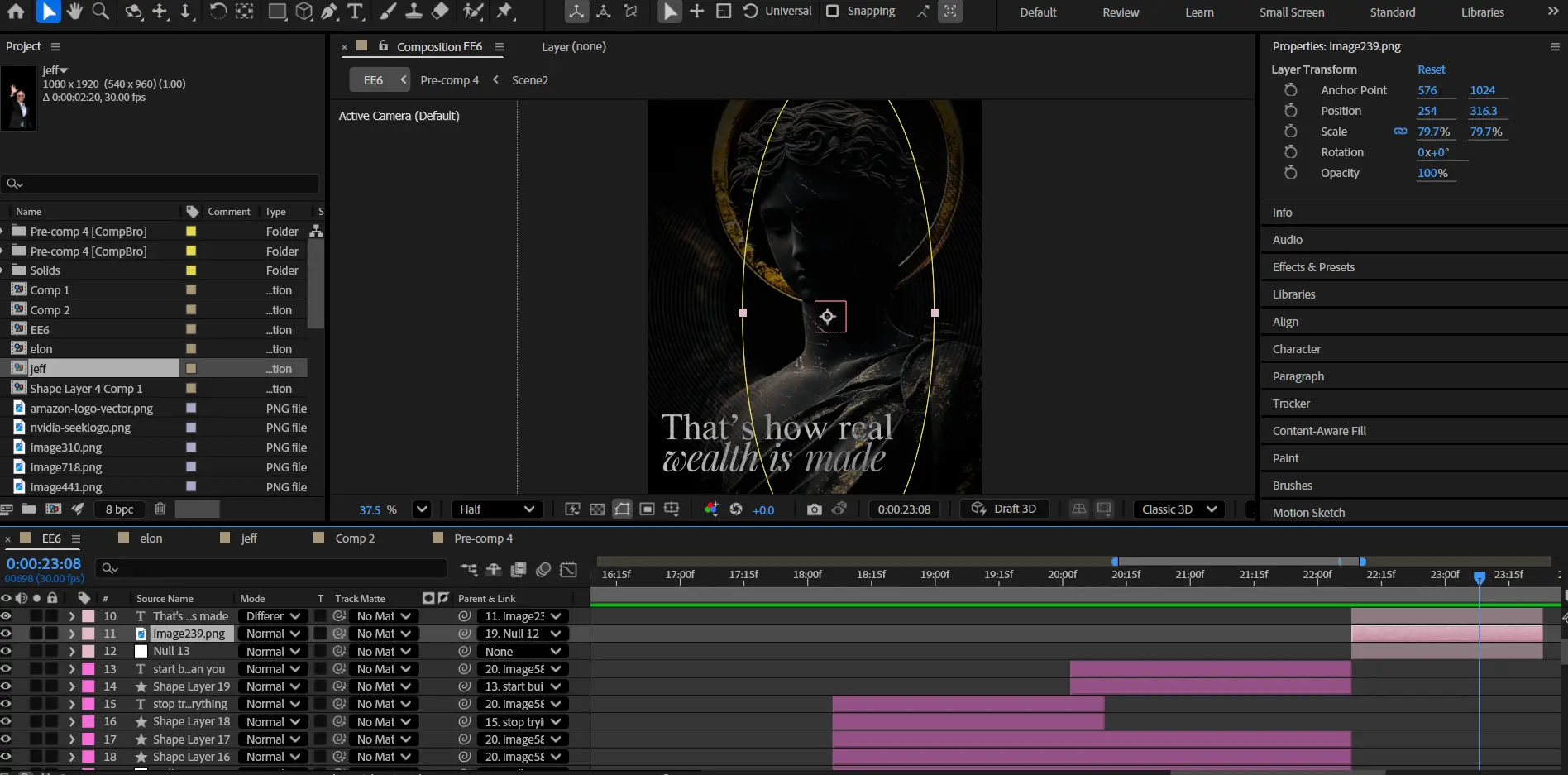The height and width of the screenshot is (775, 1568).
Task: Select the Clone Stamp tool
Action: click(x=414, y=12)
